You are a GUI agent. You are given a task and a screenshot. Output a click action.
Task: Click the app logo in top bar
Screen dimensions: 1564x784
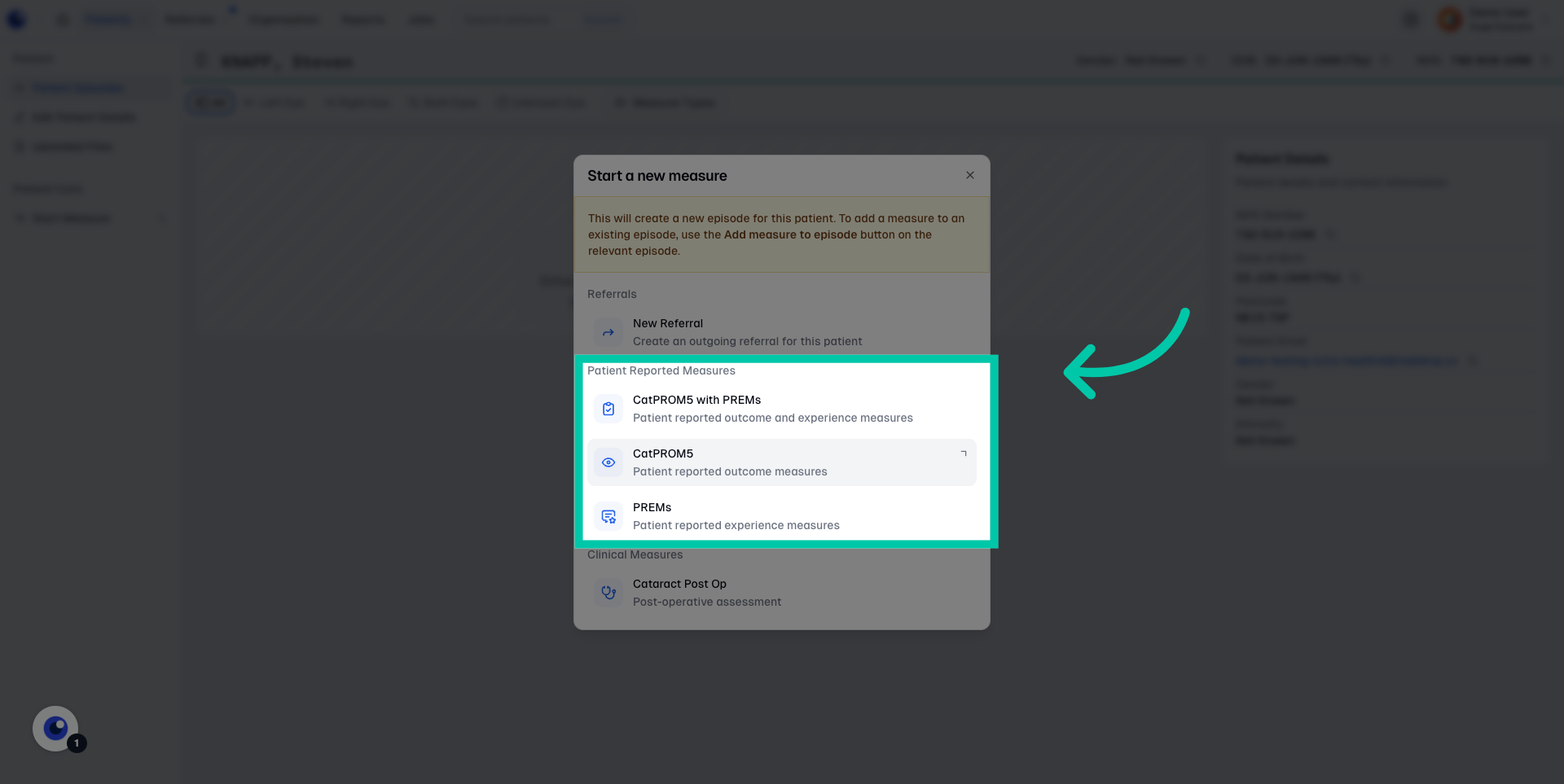pos(16,20)
